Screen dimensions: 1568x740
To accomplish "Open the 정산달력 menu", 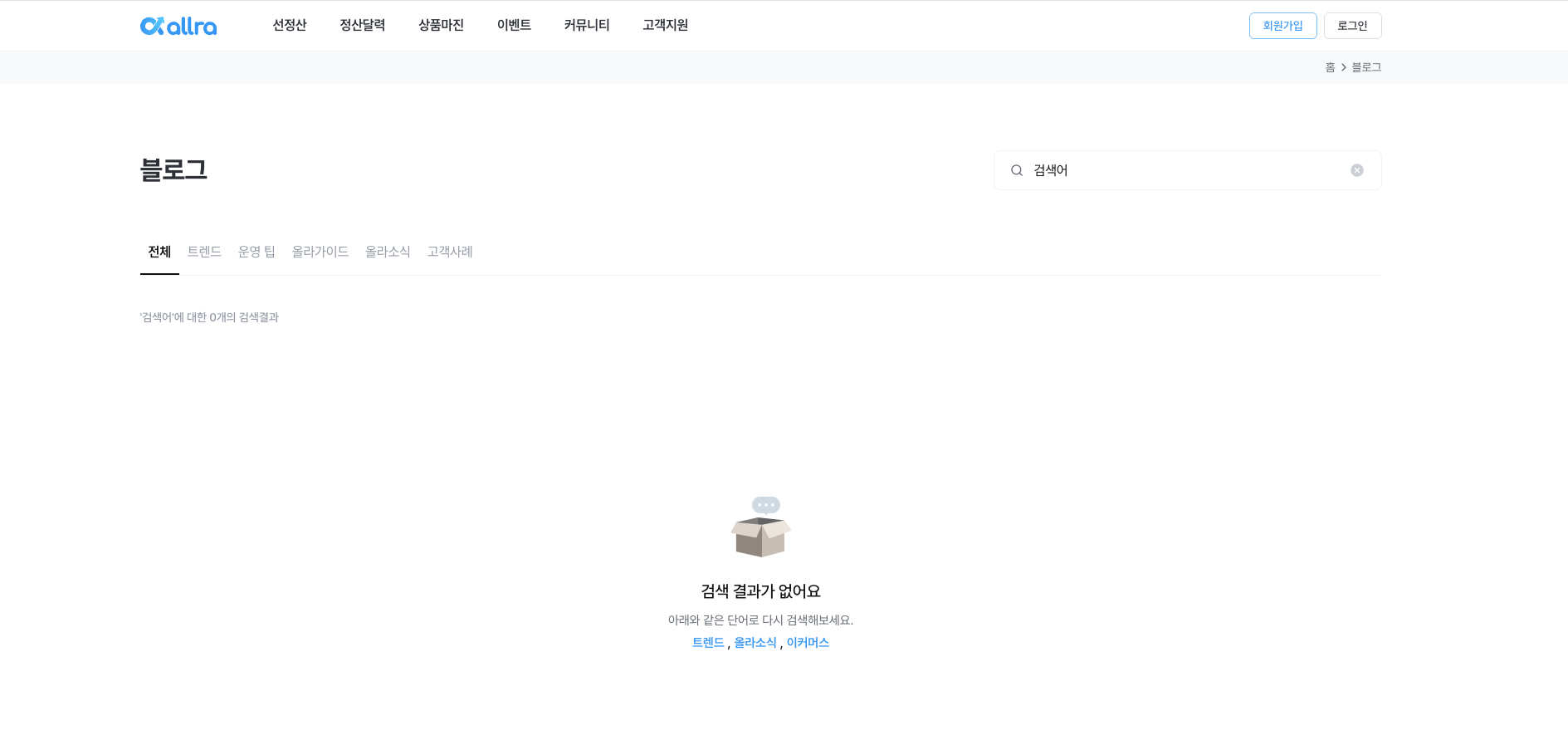I will [363, 26].
